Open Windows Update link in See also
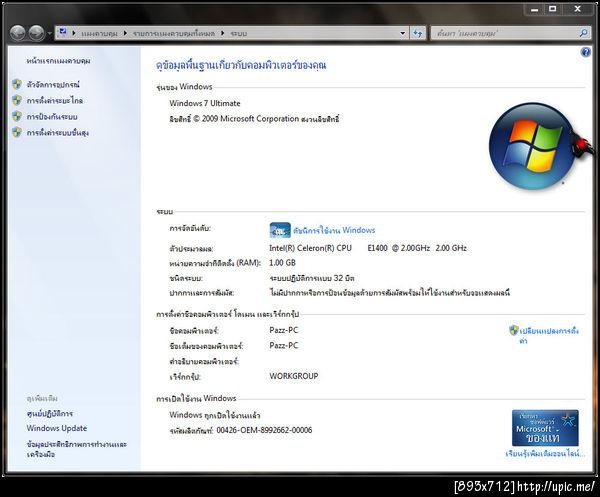This screenshot has width=600, height=497. (57, 428)
